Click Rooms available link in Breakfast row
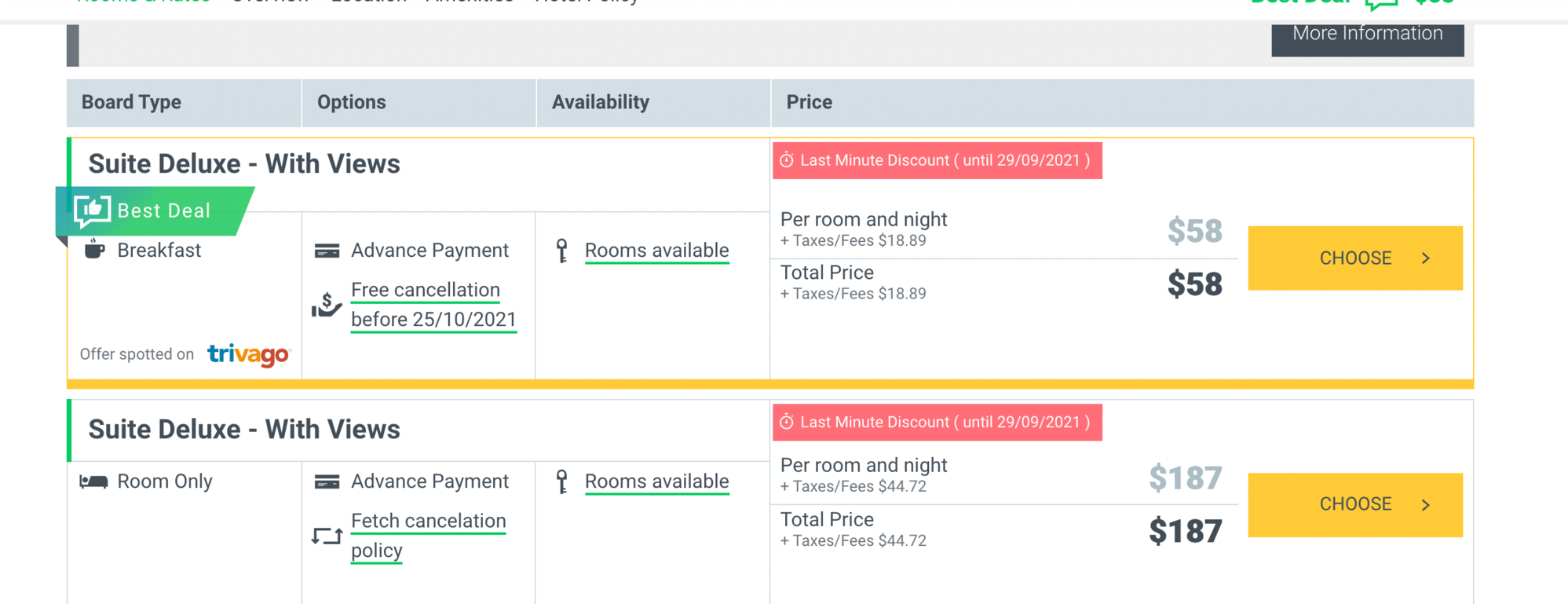1568x604 pixels. tap(657, 251)
